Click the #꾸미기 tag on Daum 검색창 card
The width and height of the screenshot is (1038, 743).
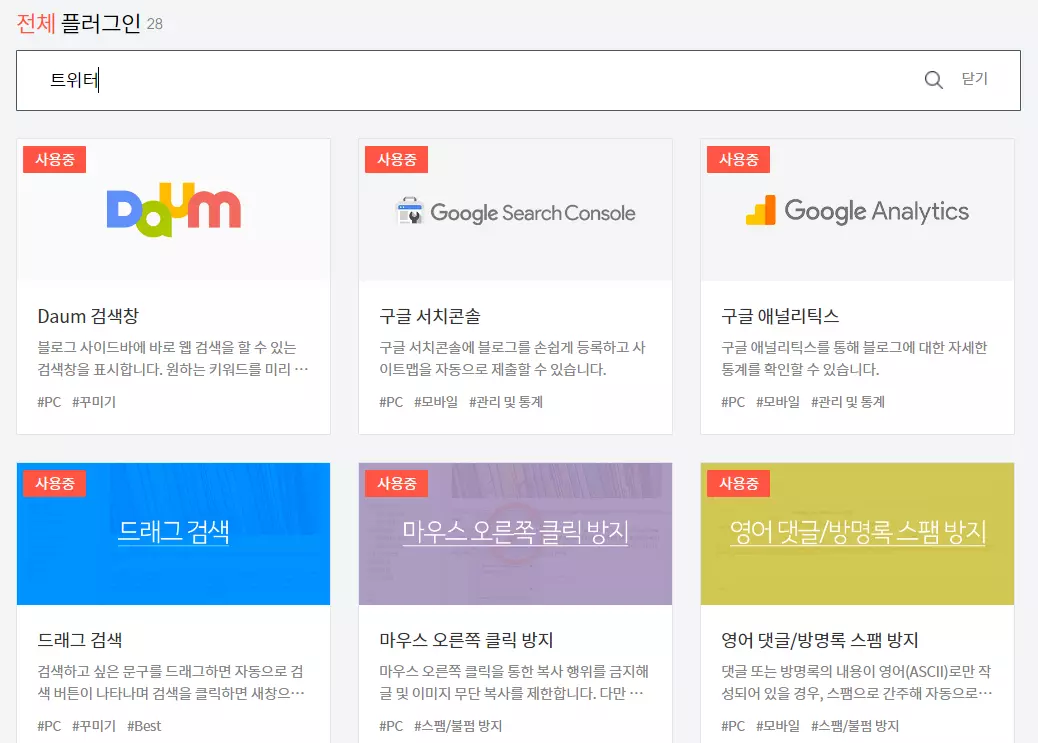tap(94, 402)
